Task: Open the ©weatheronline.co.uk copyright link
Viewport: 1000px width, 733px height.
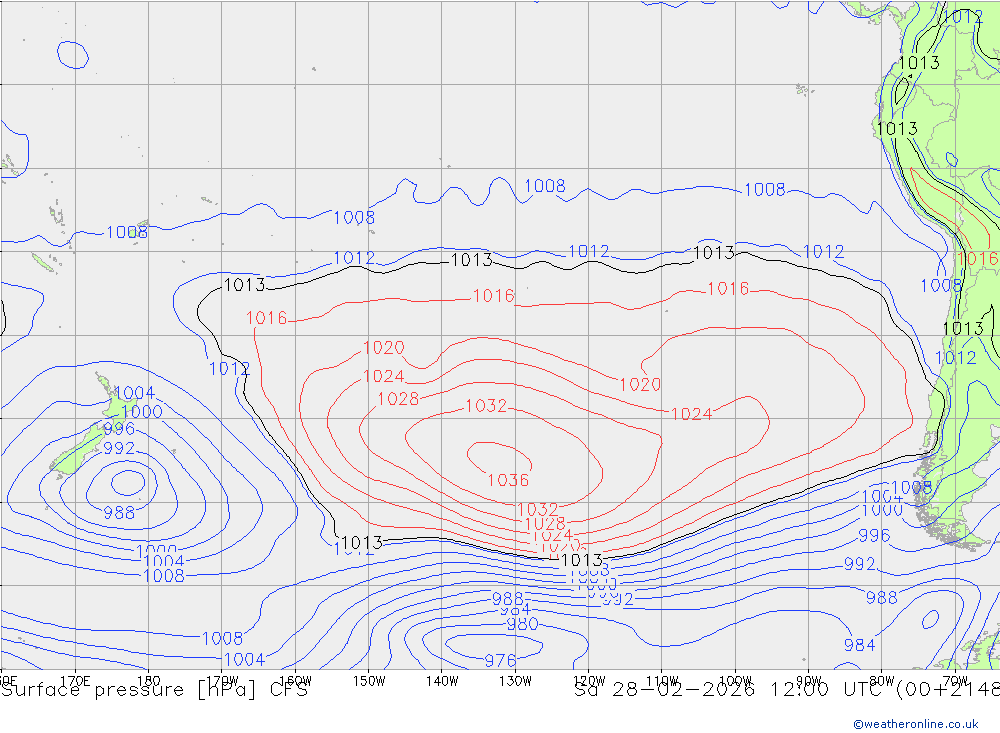Action: pos(916,724)
